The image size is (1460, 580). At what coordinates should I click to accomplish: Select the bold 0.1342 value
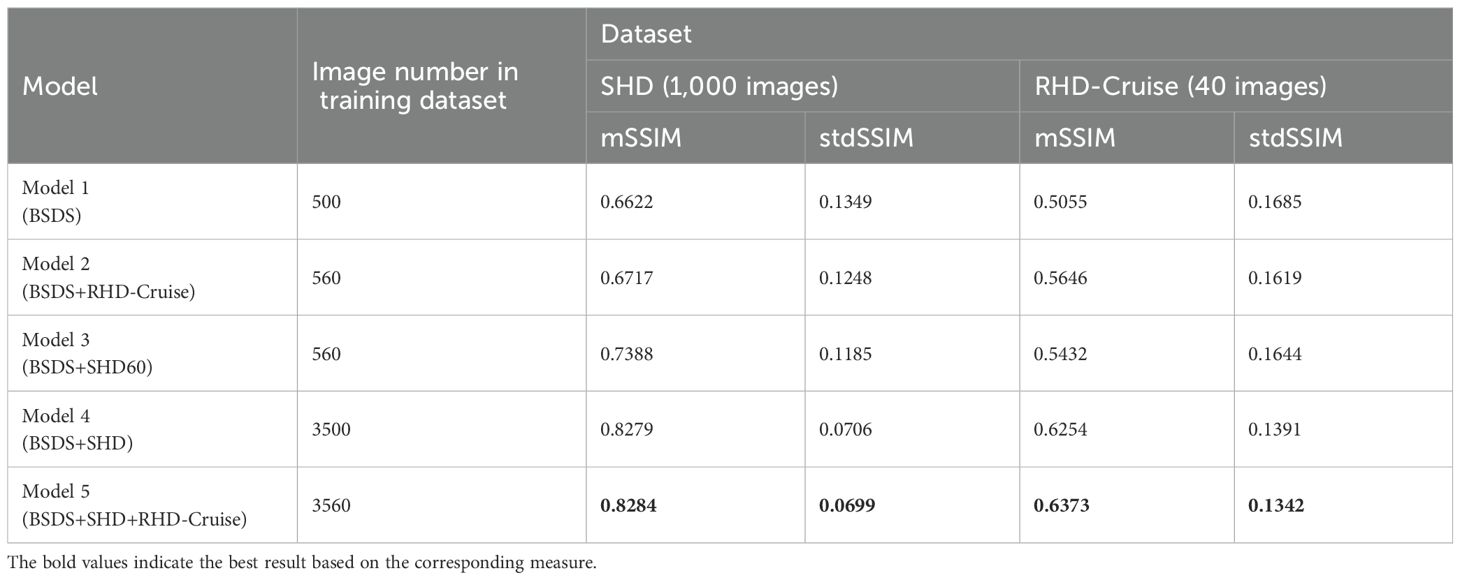point(1276,506)
